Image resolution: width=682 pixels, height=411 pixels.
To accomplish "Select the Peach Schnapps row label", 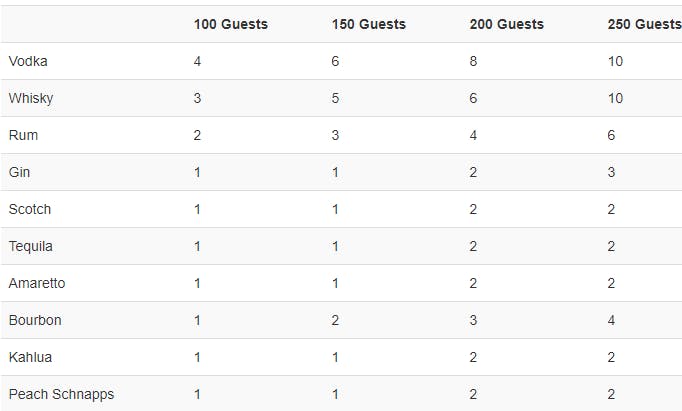I will 61,394.
